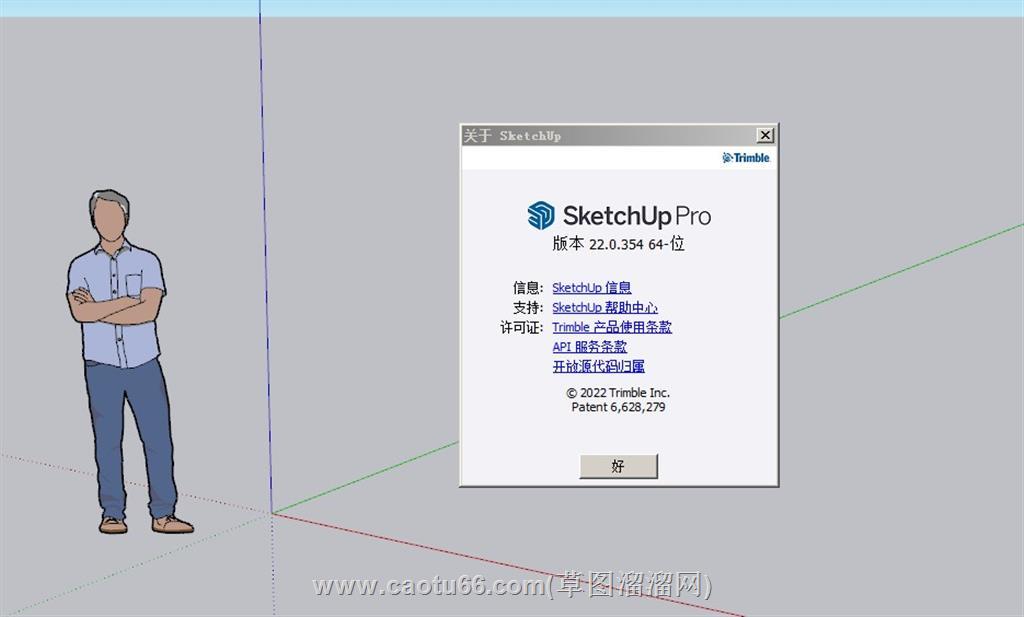Image resolution: width=1024 pixels, height=617 pixels.
Task: Click the © 2022 Trimble Inc. text
Action: [618, 392]
